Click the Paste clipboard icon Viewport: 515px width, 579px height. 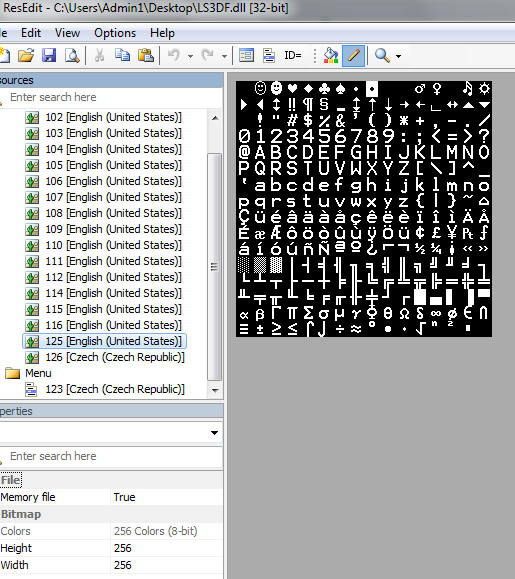tap(145, 56)
